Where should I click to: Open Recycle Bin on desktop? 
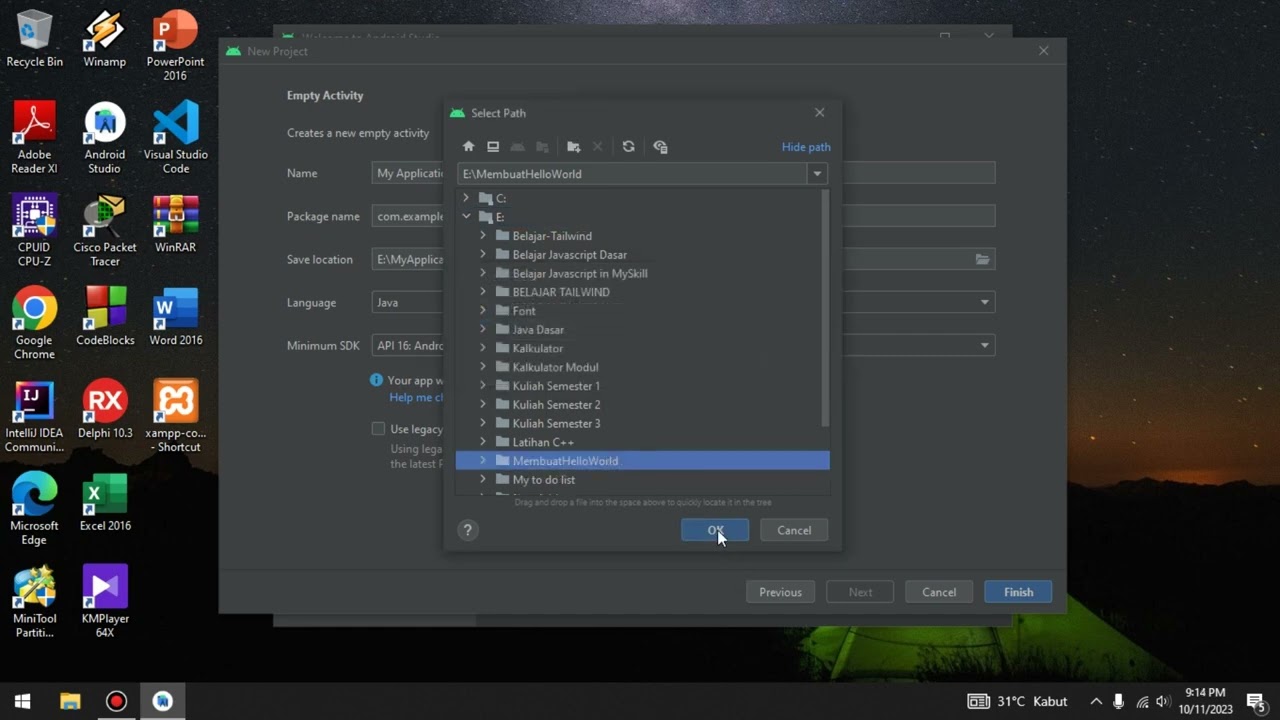34,39
